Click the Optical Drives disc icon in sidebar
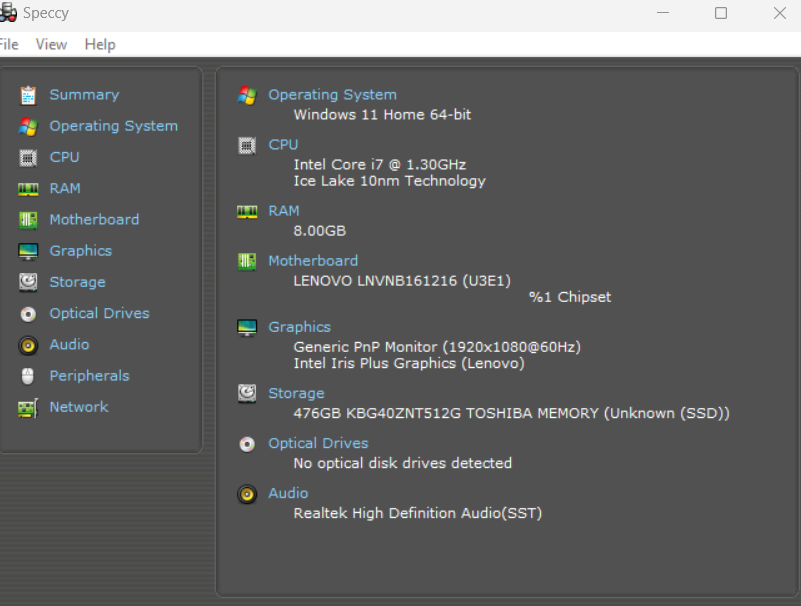 click(28, 314)
